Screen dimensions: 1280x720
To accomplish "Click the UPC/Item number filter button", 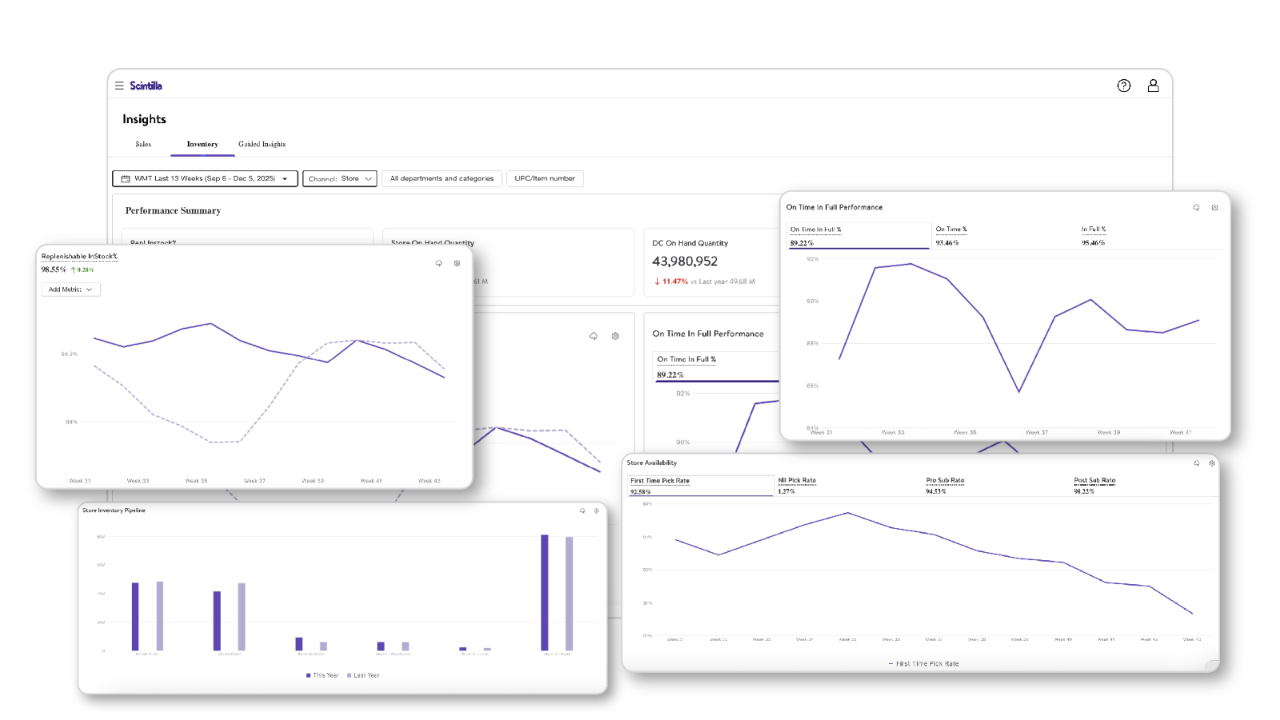I will coord(544,179).
